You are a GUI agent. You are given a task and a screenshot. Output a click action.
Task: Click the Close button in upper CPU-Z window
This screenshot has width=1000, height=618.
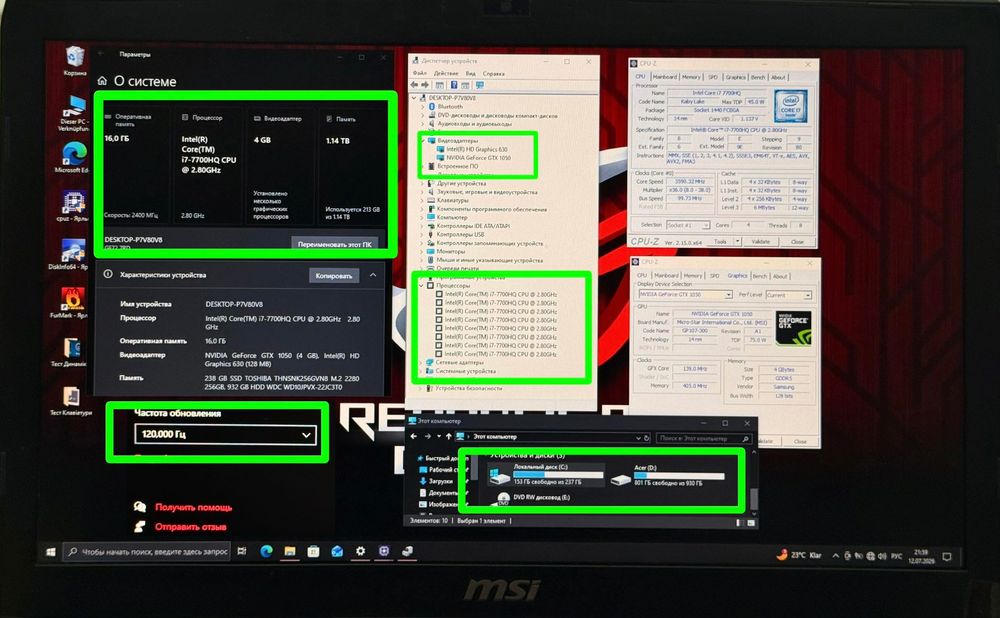click(797, 242)
